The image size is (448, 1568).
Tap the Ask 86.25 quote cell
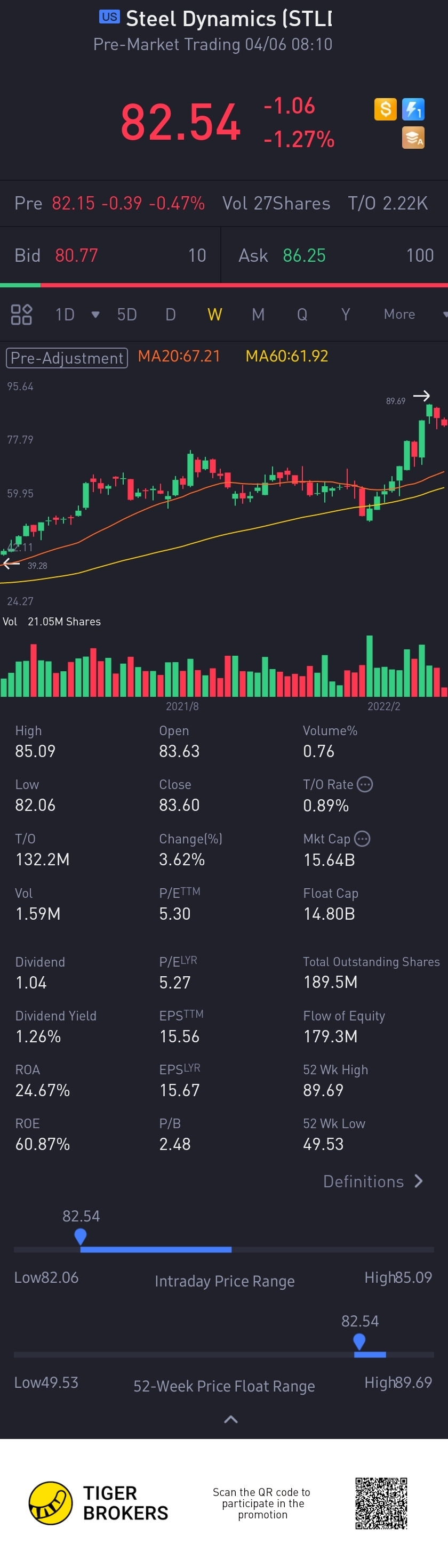335,255
